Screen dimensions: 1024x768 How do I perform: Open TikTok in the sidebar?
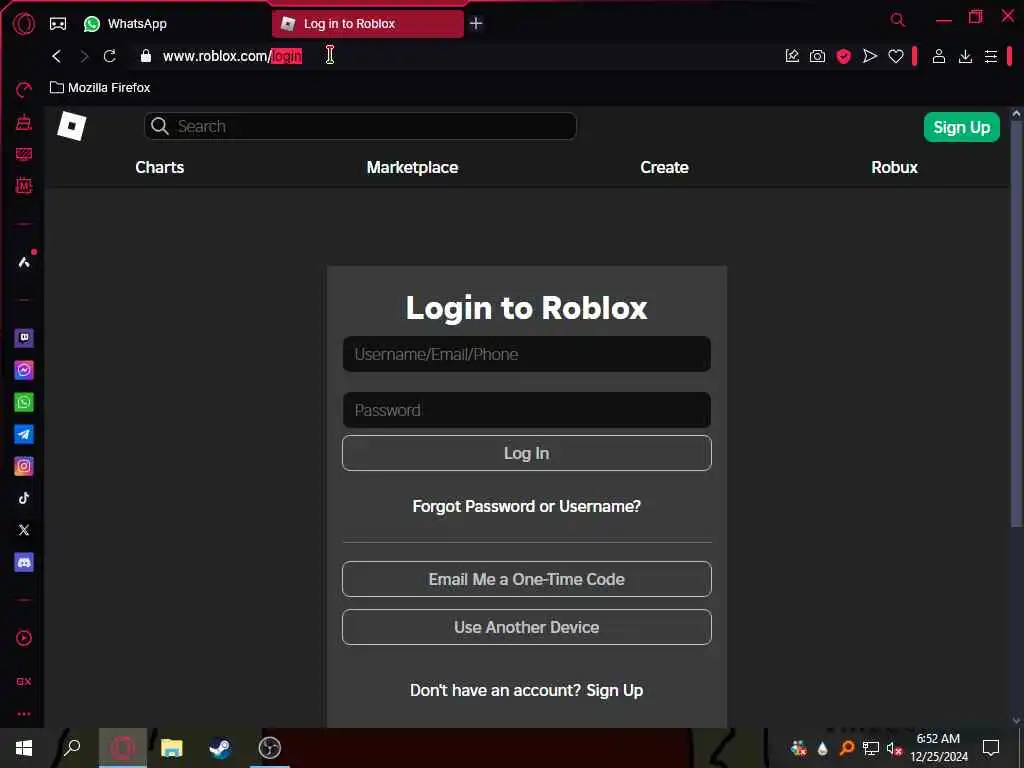coord(24,498)
